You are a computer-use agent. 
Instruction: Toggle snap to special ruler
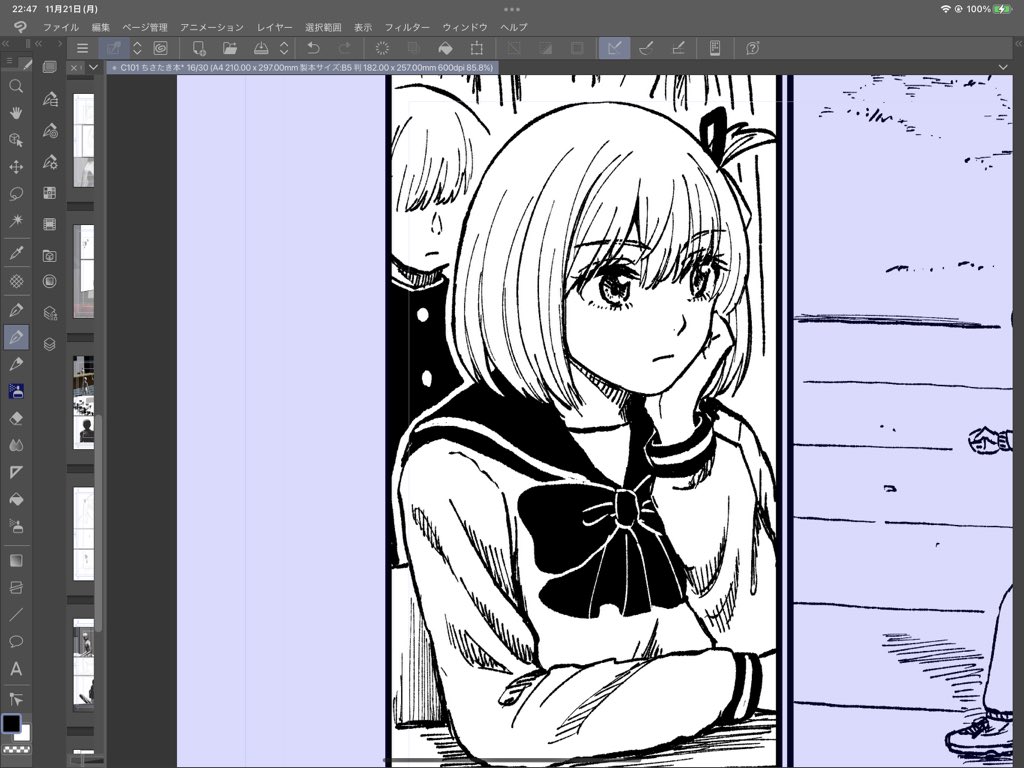pos(647,48)
